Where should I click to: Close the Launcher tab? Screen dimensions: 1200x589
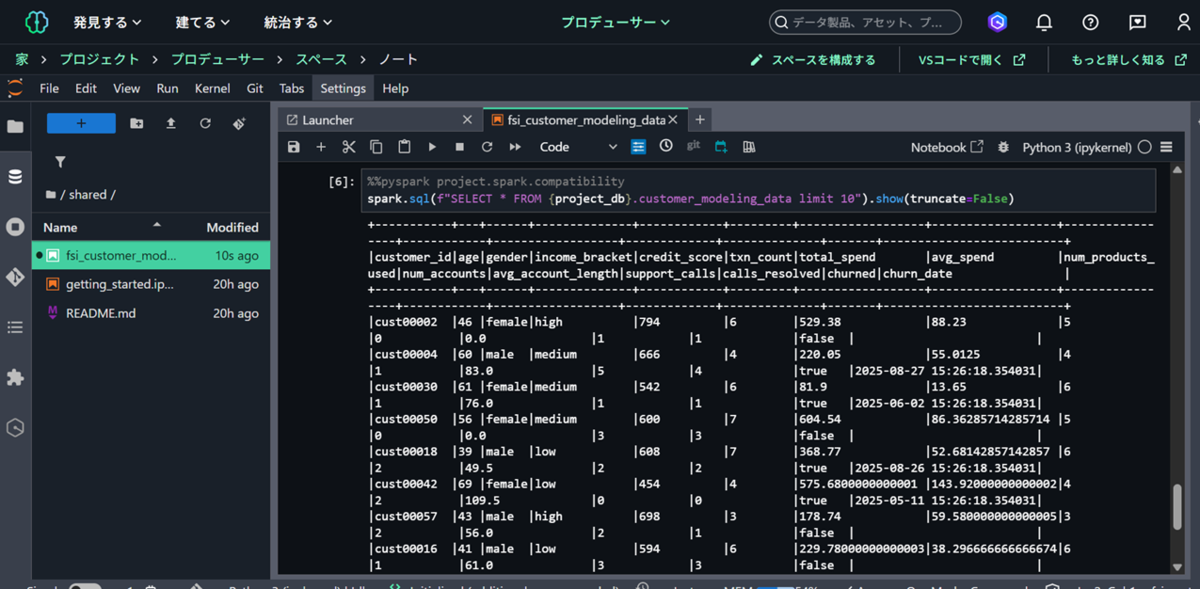click(467, 120)
